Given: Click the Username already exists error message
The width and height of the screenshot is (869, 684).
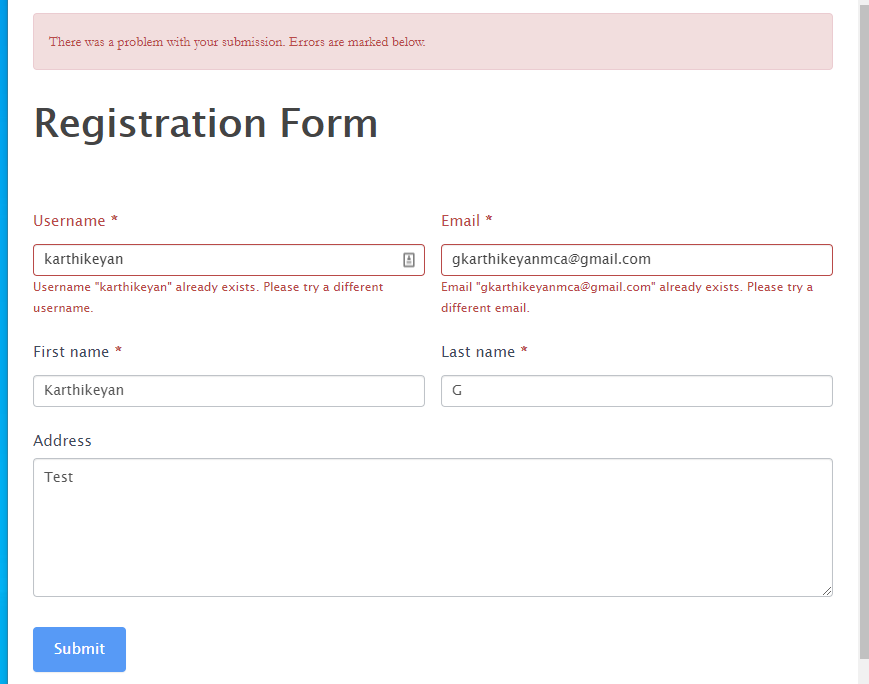Looking at the screenshot, I should 208,297.
